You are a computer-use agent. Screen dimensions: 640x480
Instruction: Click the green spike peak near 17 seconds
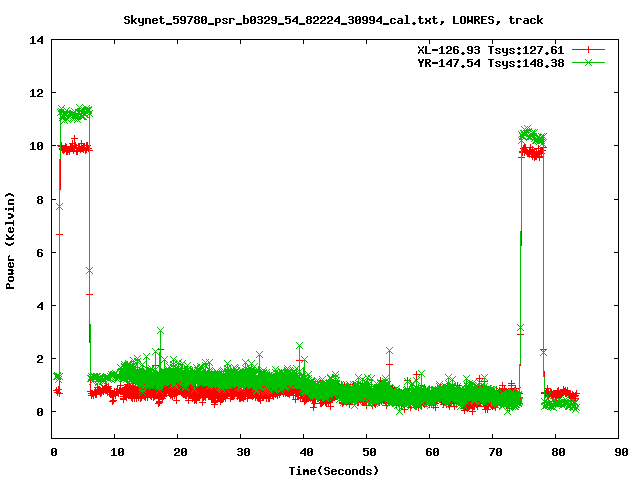(160, 330)
